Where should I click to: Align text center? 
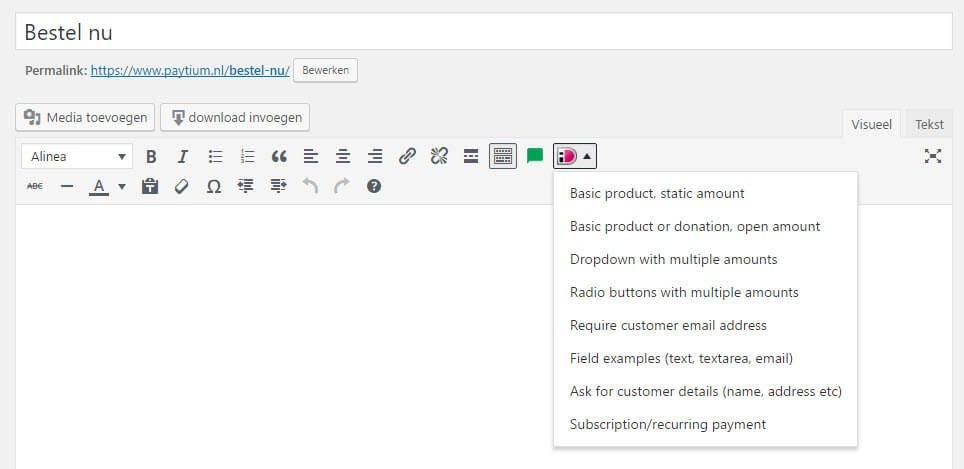point(343,156)
